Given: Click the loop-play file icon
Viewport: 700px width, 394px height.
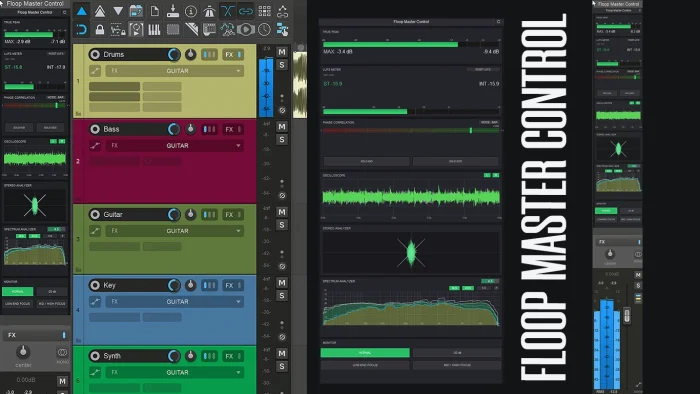Looking at the screenshot, I should click(x=136, y=30).
